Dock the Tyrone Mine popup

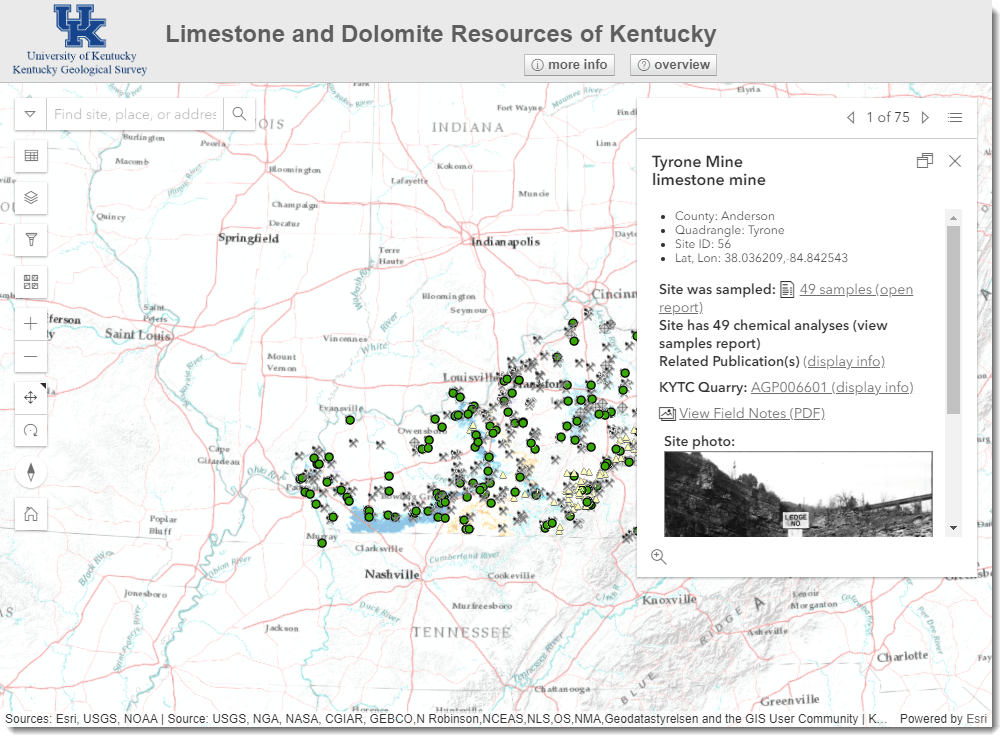point(925,160)
